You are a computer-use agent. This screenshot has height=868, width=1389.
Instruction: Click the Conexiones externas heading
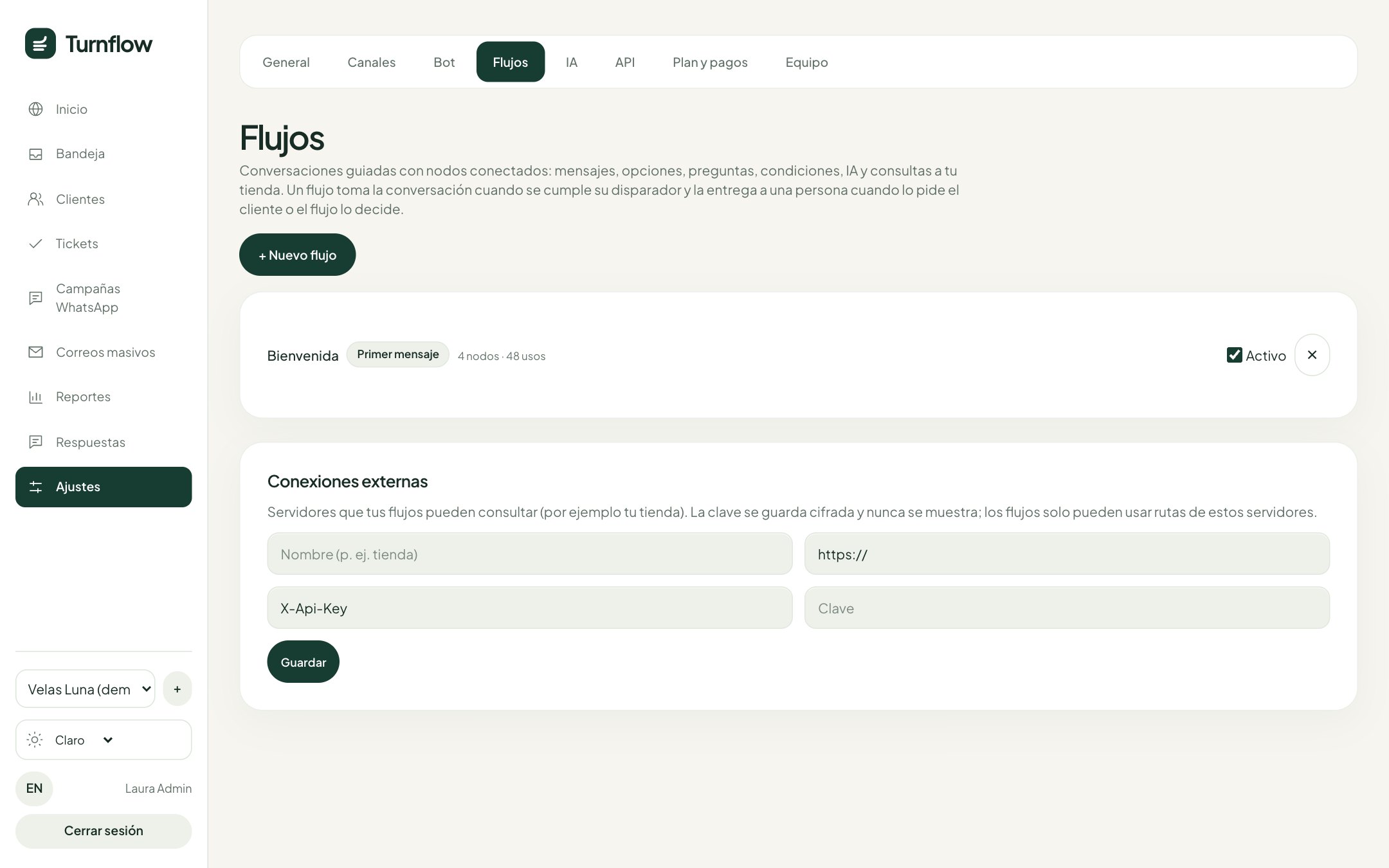(348, 481)
